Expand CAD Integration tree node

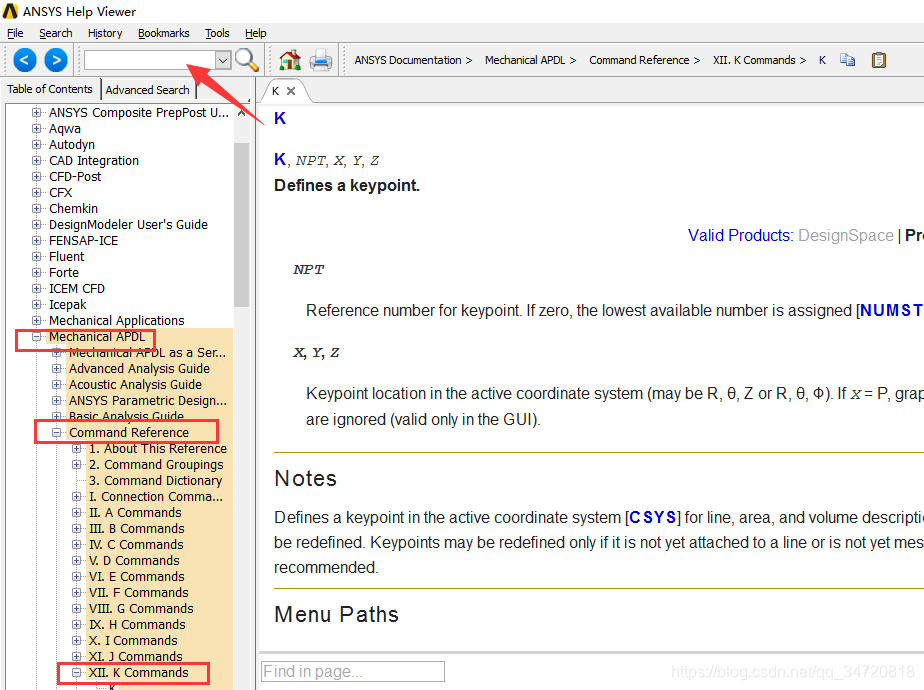(37, 160)
